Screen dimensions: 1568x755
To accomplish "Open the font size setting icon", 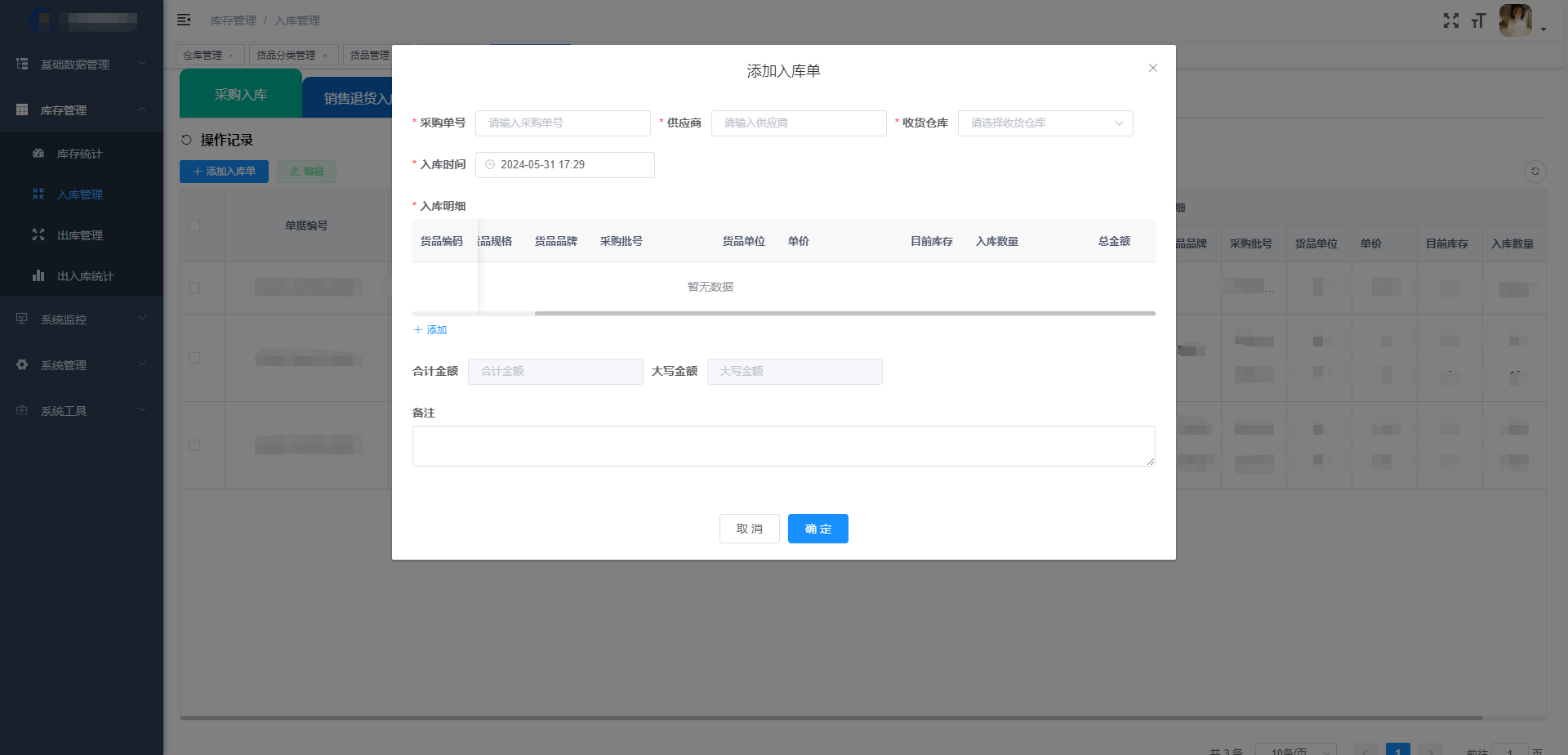I will (x=1478, y=20).
